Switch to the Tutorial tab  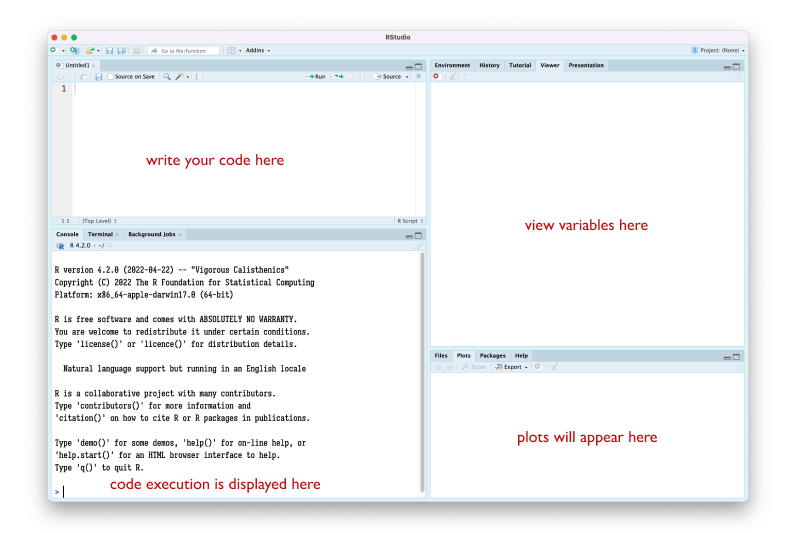click(x=520, y=65)
